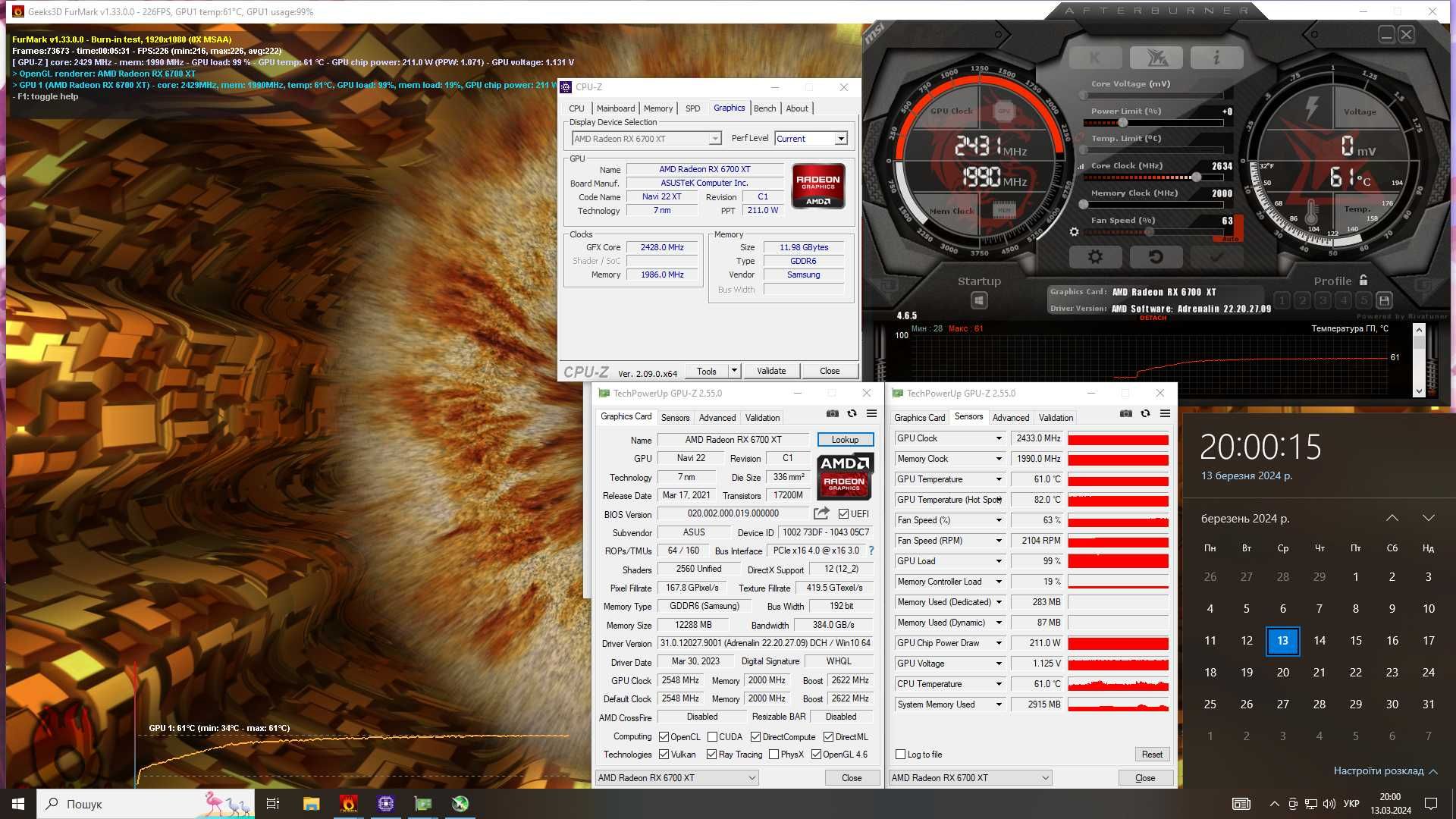
Task: Open the curve editor bars icon by Core Clock
Action: [x=1081, y=166]
